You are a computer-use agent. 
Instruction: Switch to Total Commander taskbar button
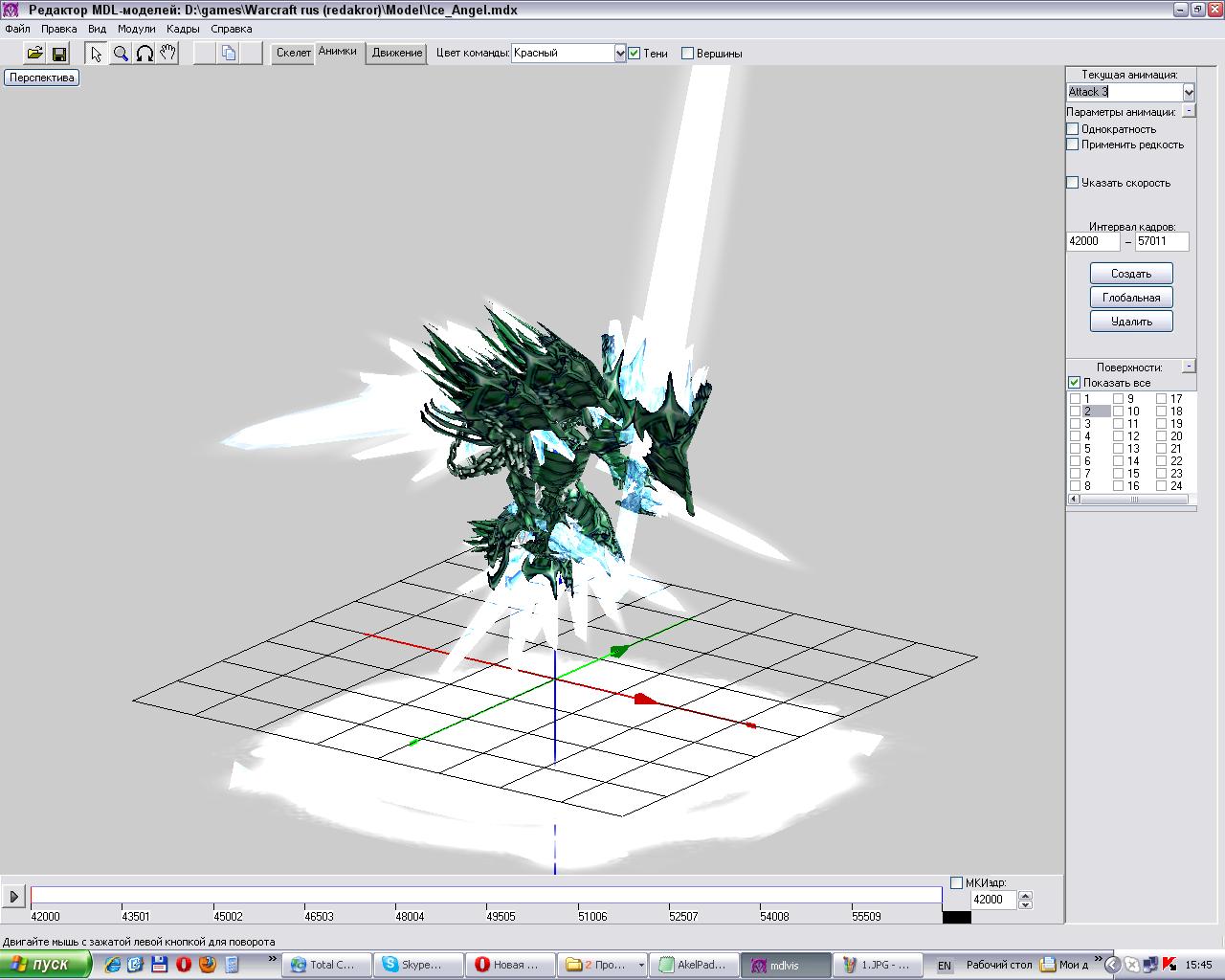[326, 965]
